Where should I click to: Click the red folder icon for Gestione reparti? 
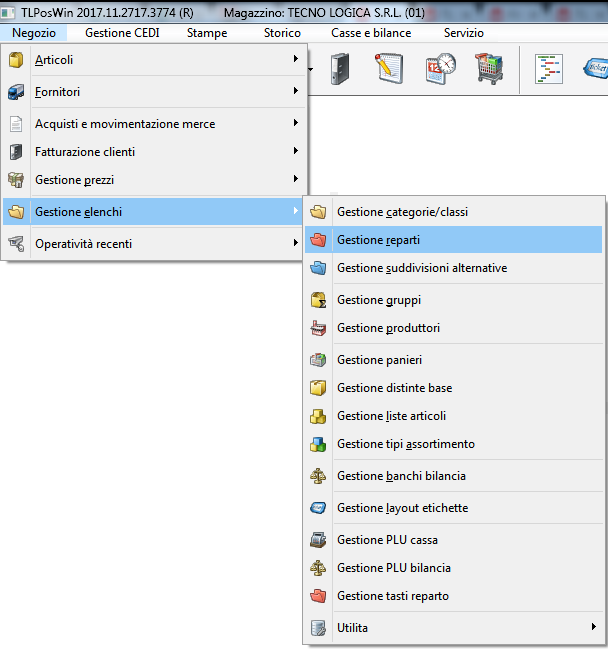(319, 240)
